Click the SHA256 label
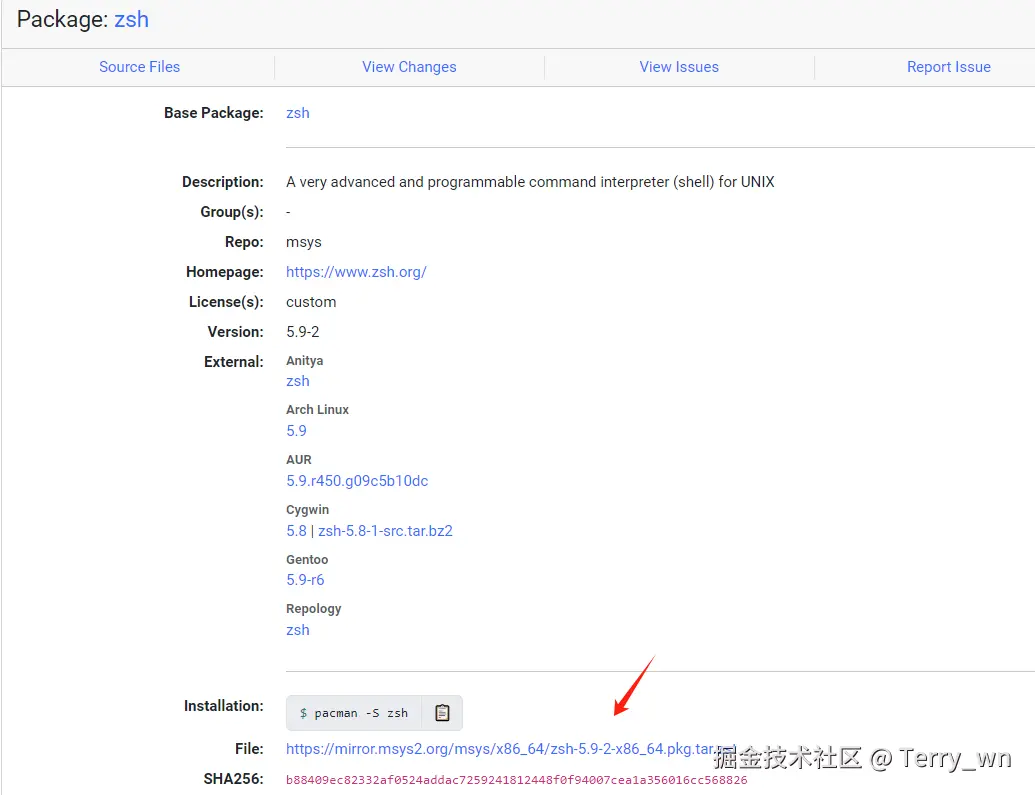The height and width of the screenshot is (795, 1035). 234,779
